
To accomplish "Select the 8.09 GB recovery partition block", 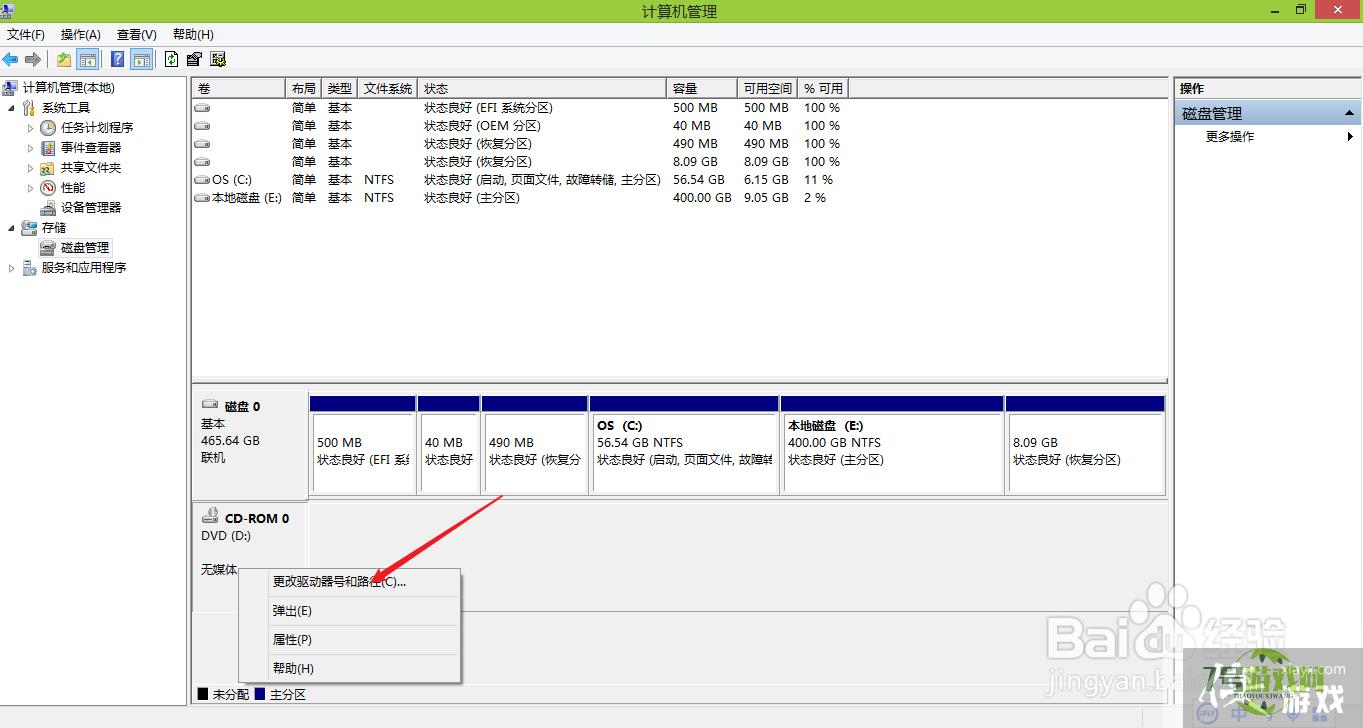I will click(1086, 444).
